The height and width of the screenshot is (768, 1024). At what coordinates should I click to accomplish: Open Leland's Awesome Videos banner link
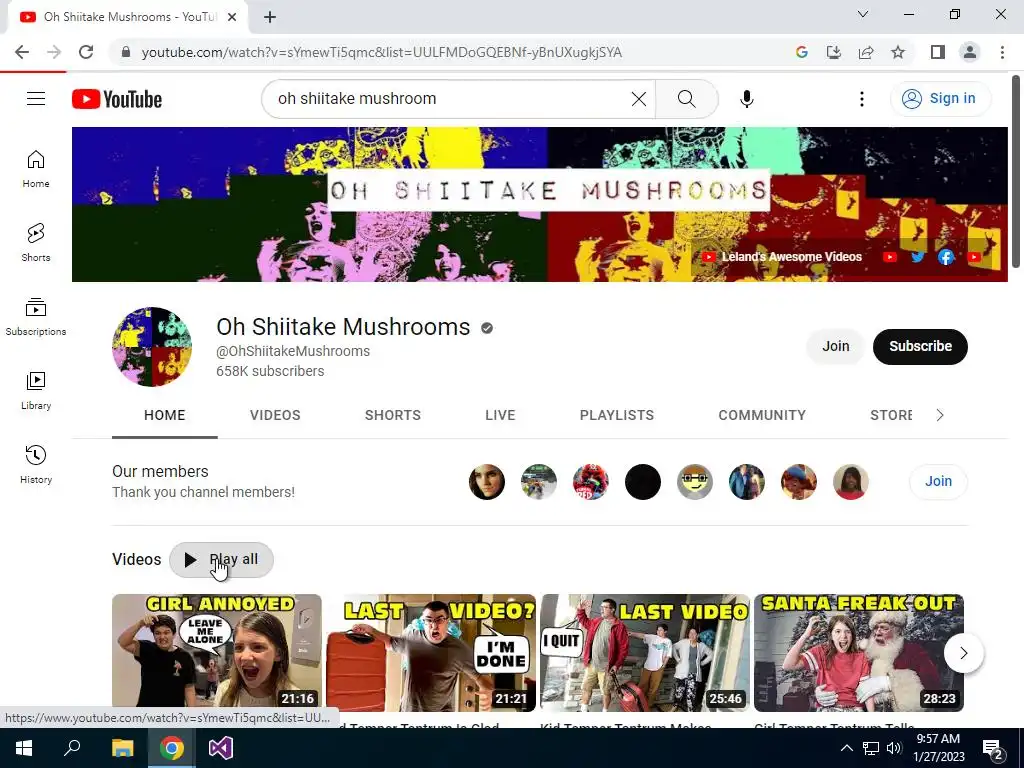[782, 257]
